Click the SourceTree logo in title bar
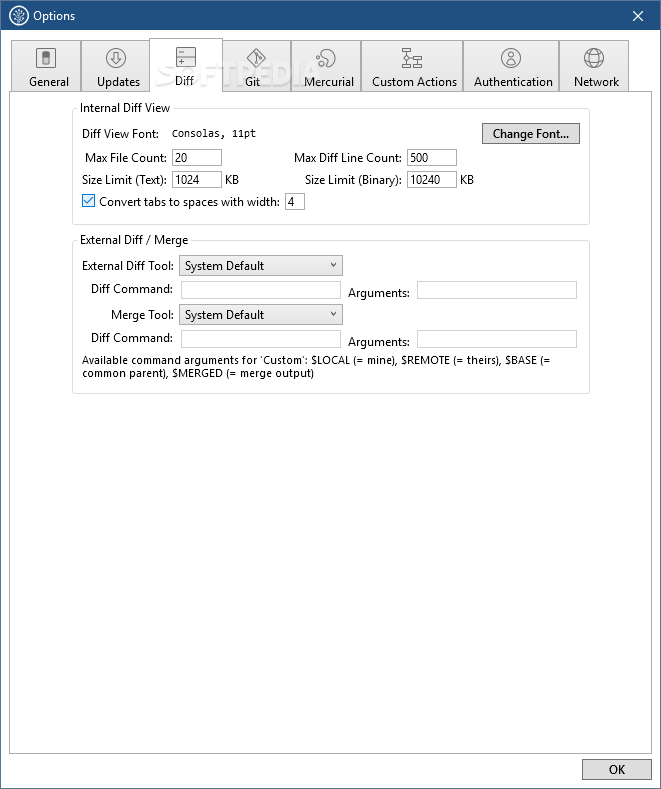Viewport: 661px width, 789px height. (x=19, y=16)
